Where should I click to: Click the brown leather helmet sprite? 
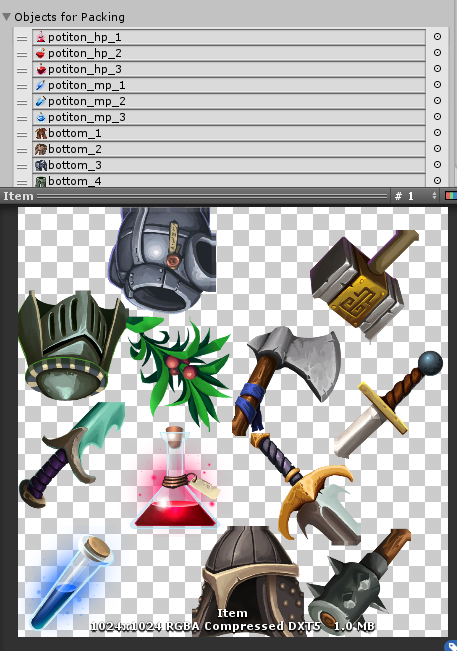point(250,581)
